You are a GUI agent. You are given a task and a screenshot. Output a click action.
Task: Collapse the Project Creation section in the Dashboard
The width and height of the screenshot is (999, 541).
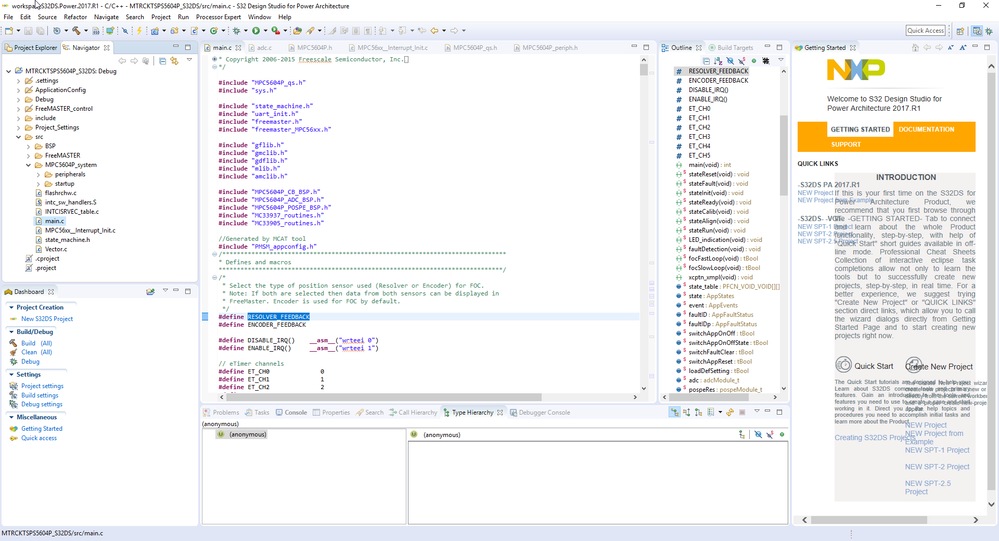point(11,307)
